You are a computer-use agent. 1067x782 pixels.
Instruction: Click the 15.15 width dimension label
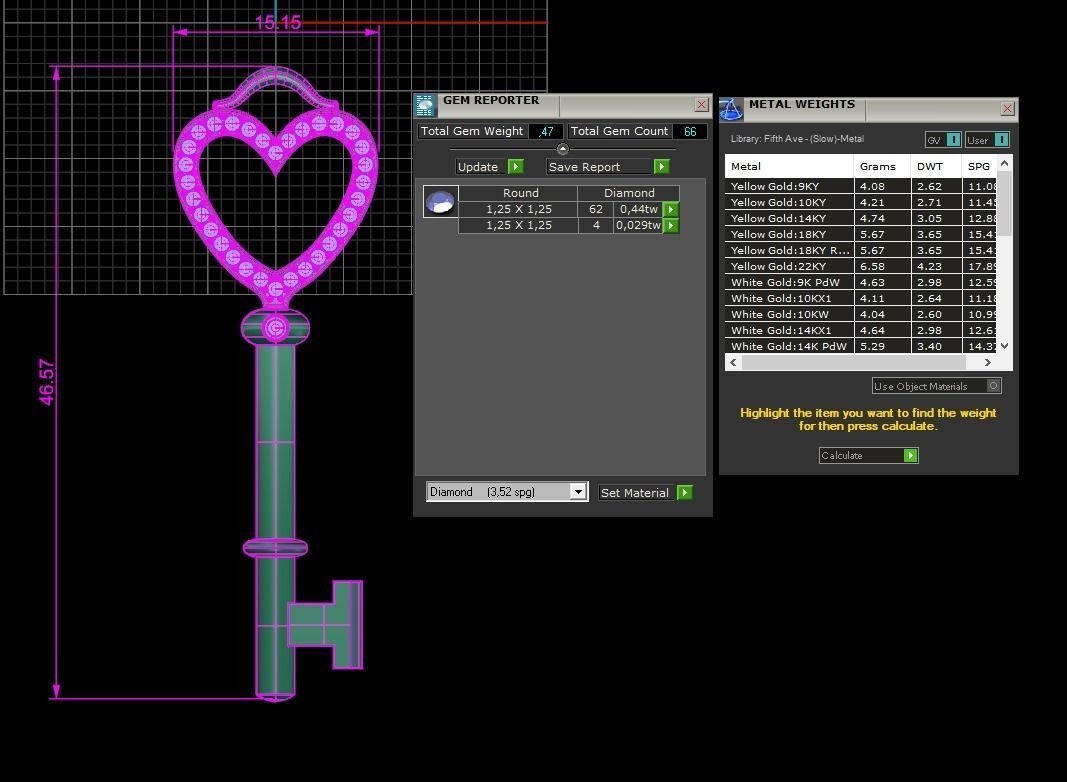(278, 22)
